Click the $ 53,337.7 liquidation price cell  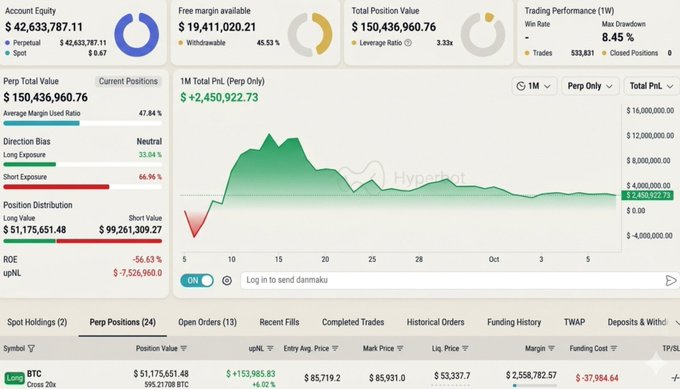pyautogui.click(x=452, y=376)
